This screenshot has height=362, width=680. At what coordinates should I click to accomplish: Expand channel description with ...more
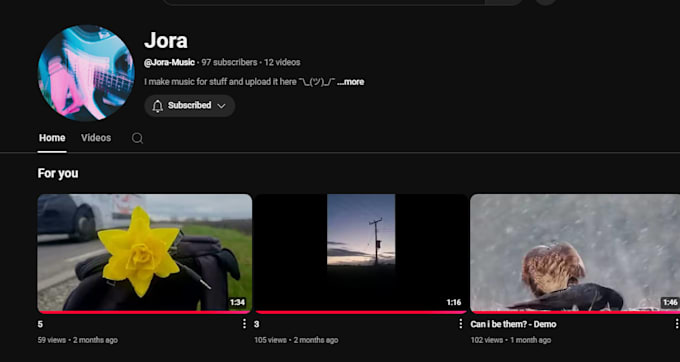(350, 82)
